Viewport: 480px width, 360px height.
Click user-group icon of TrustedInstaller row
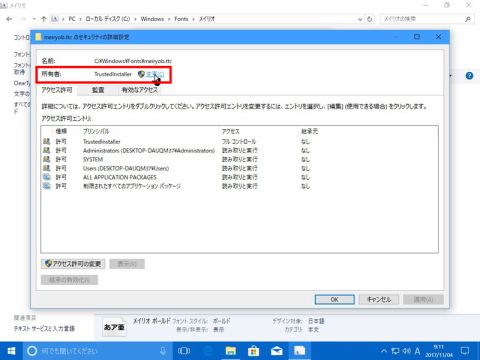pos(47,142)
